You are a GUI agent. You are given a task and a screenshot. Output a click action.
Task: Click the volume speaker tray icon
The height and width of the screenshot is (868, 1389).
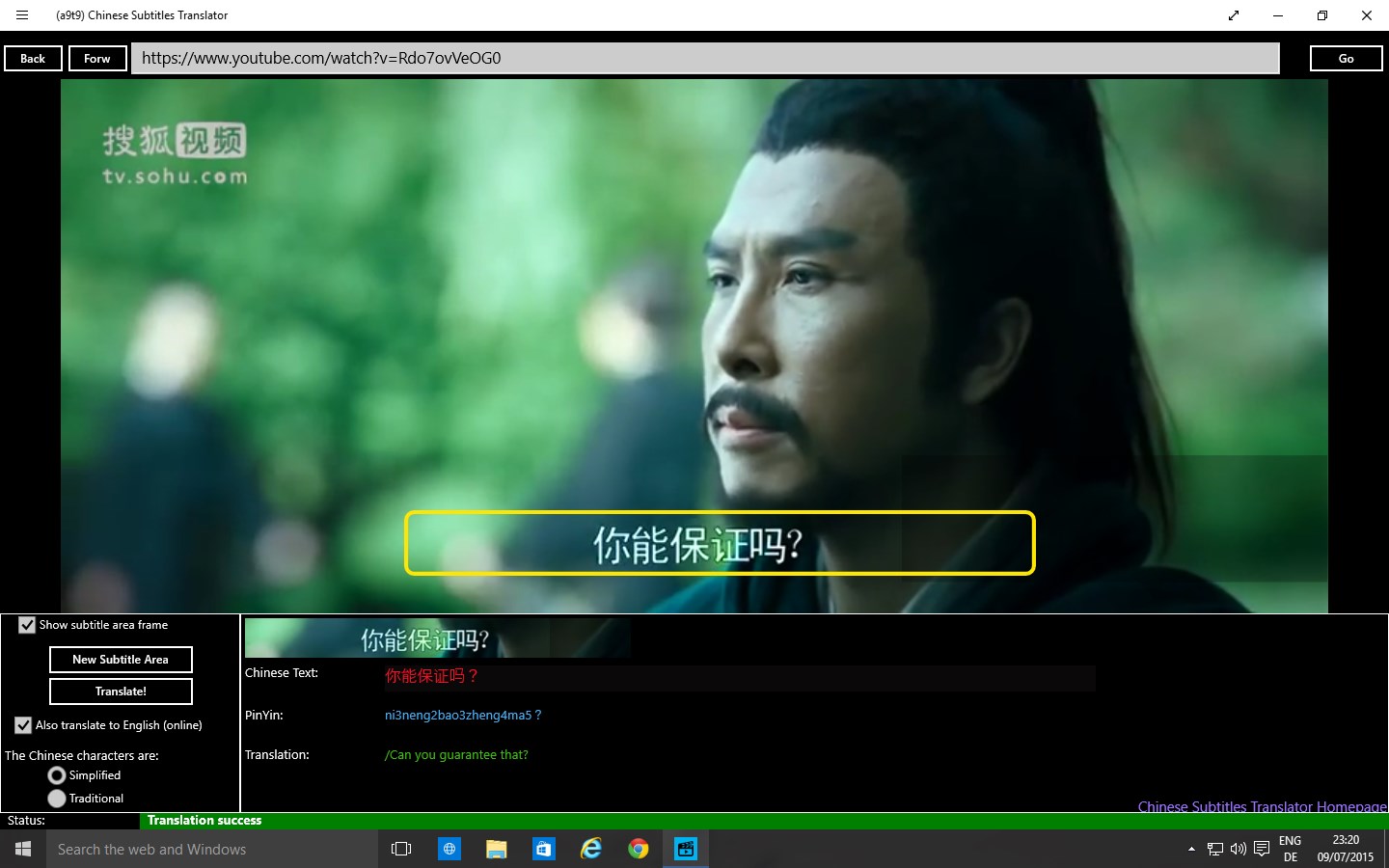pos(1238,849)
